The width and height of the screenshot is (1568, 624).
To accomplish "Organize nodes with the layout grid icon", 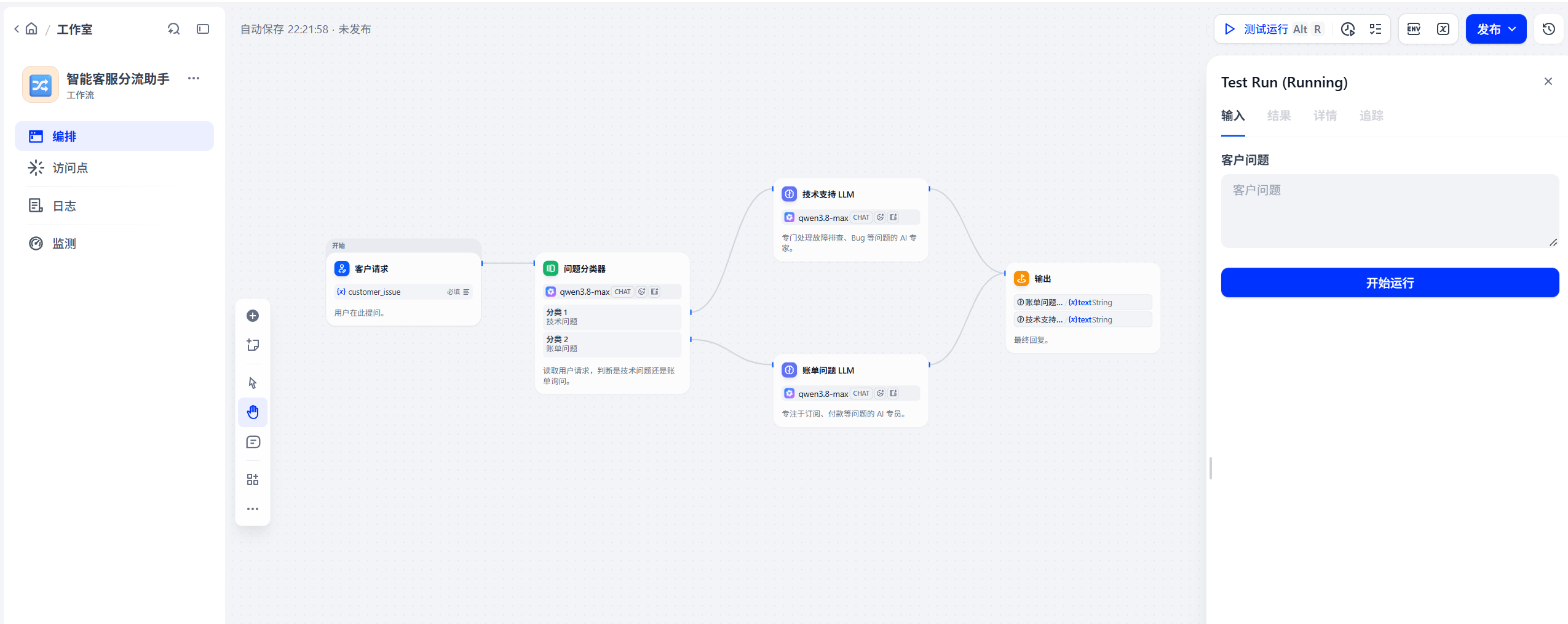I will [x=253, y=479].
